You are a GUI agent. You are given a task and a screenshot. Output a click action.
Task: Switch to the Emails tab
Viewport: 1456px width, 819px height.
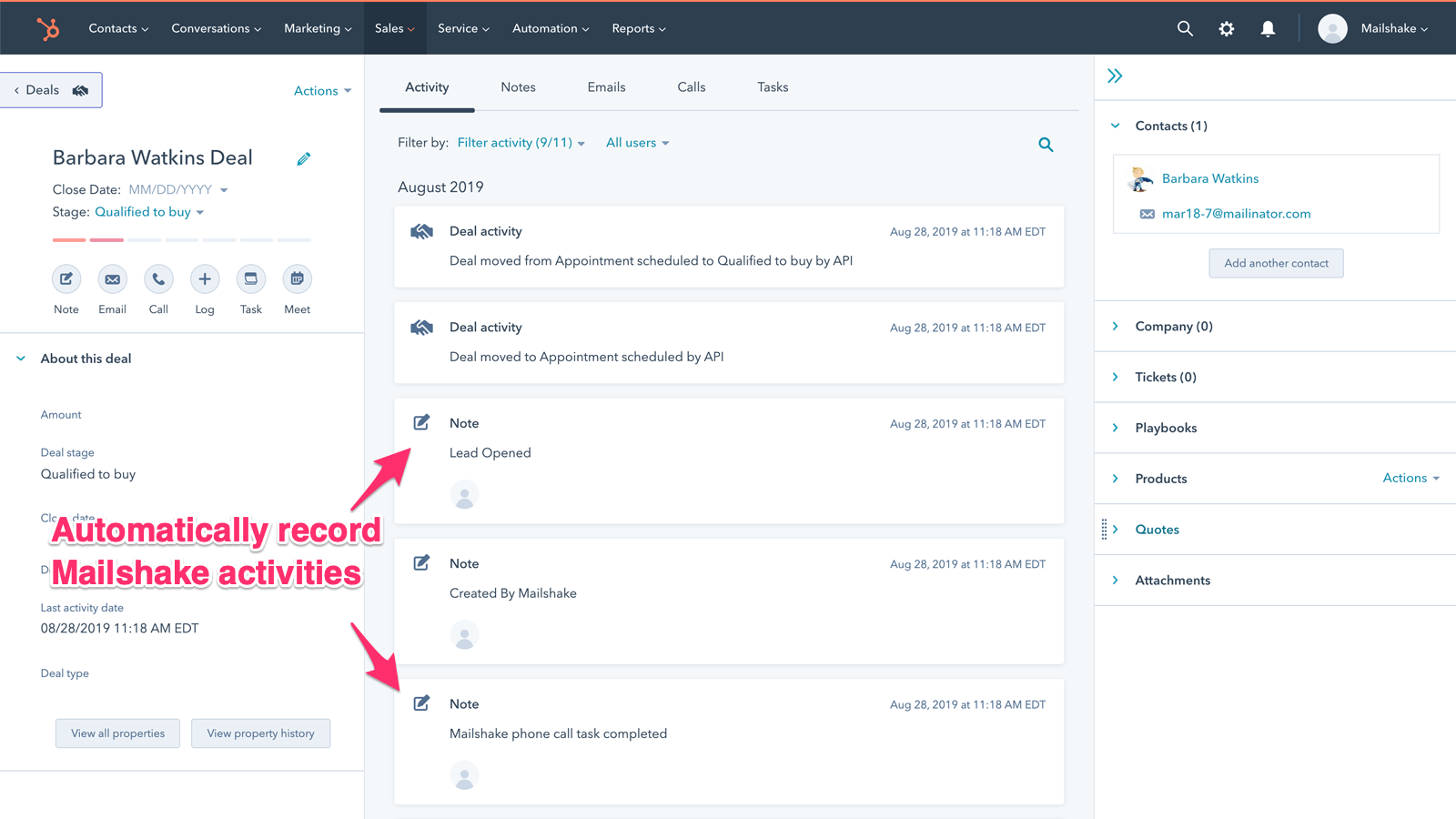click(606, 86)
